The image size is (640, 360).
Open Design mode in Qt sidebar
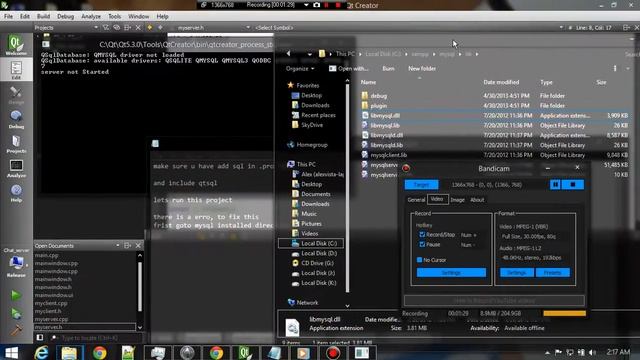16,95
